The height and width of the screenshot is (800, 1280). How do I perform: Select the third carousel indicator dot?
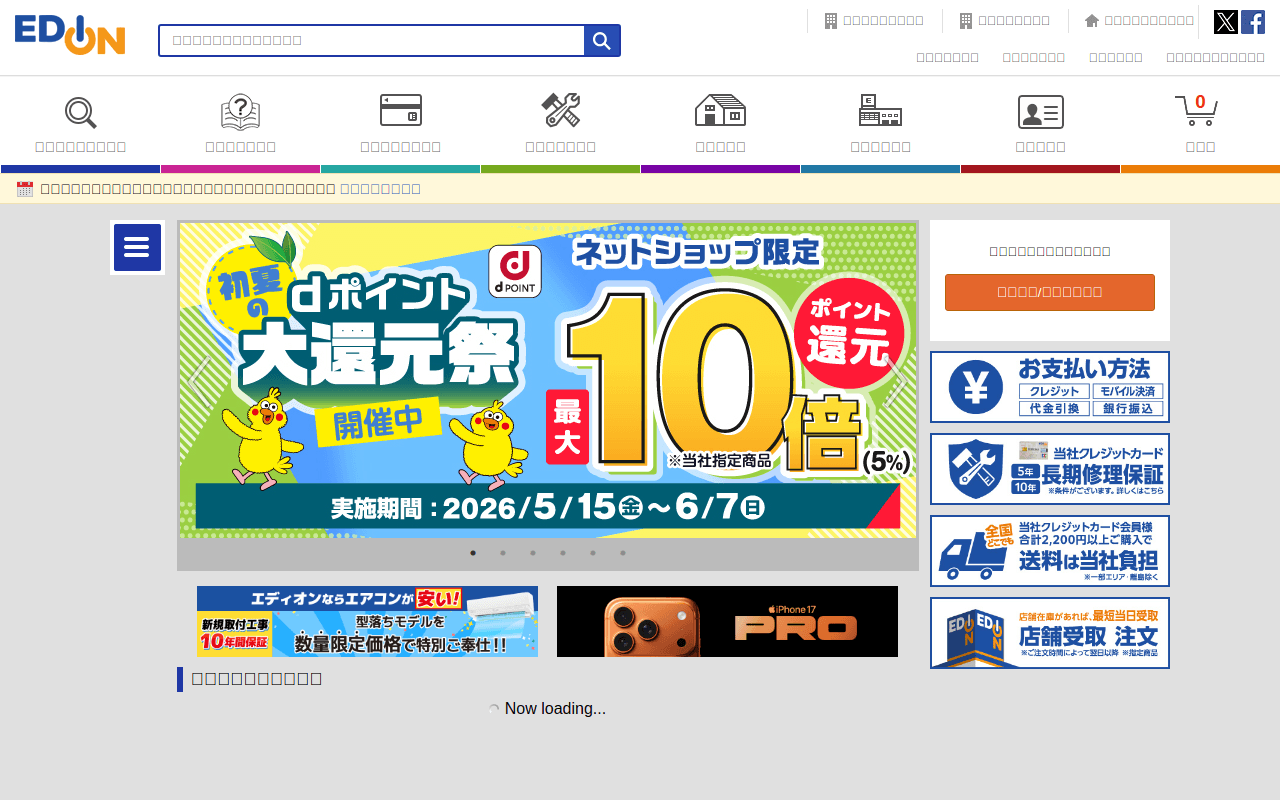(x=533, y=553)
